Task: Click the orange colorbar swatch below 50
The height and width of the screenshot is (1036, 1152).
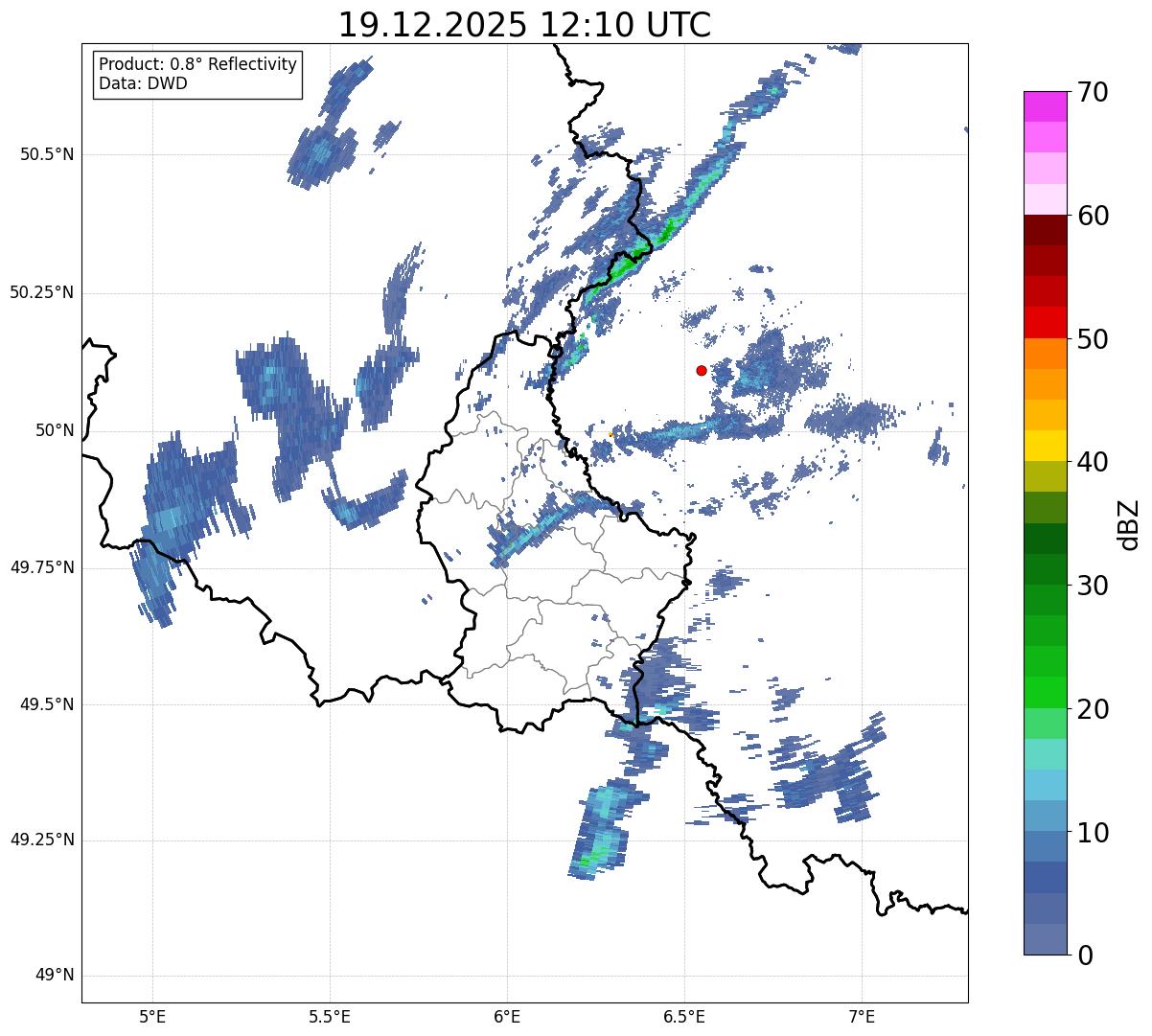Action: 1045,354
